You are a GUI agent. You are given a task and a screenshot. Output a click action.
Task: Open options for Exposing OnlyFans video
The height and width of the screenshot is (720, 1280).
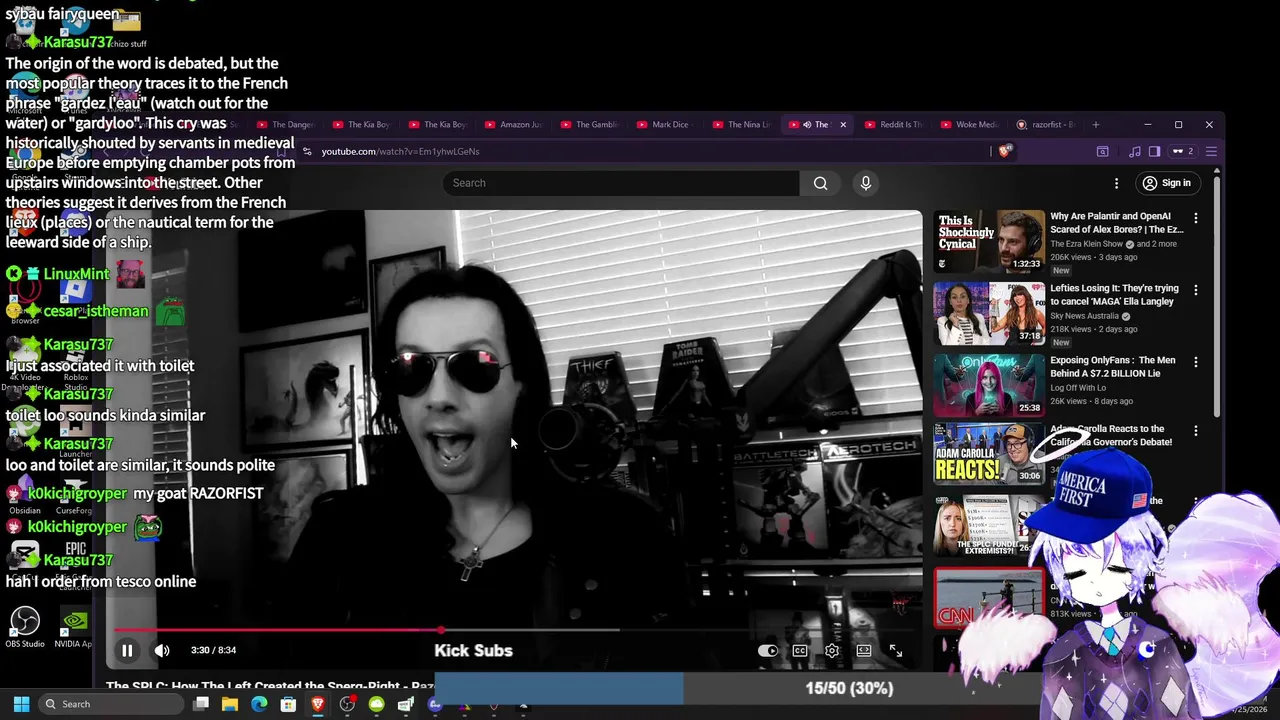(1195, 362)
